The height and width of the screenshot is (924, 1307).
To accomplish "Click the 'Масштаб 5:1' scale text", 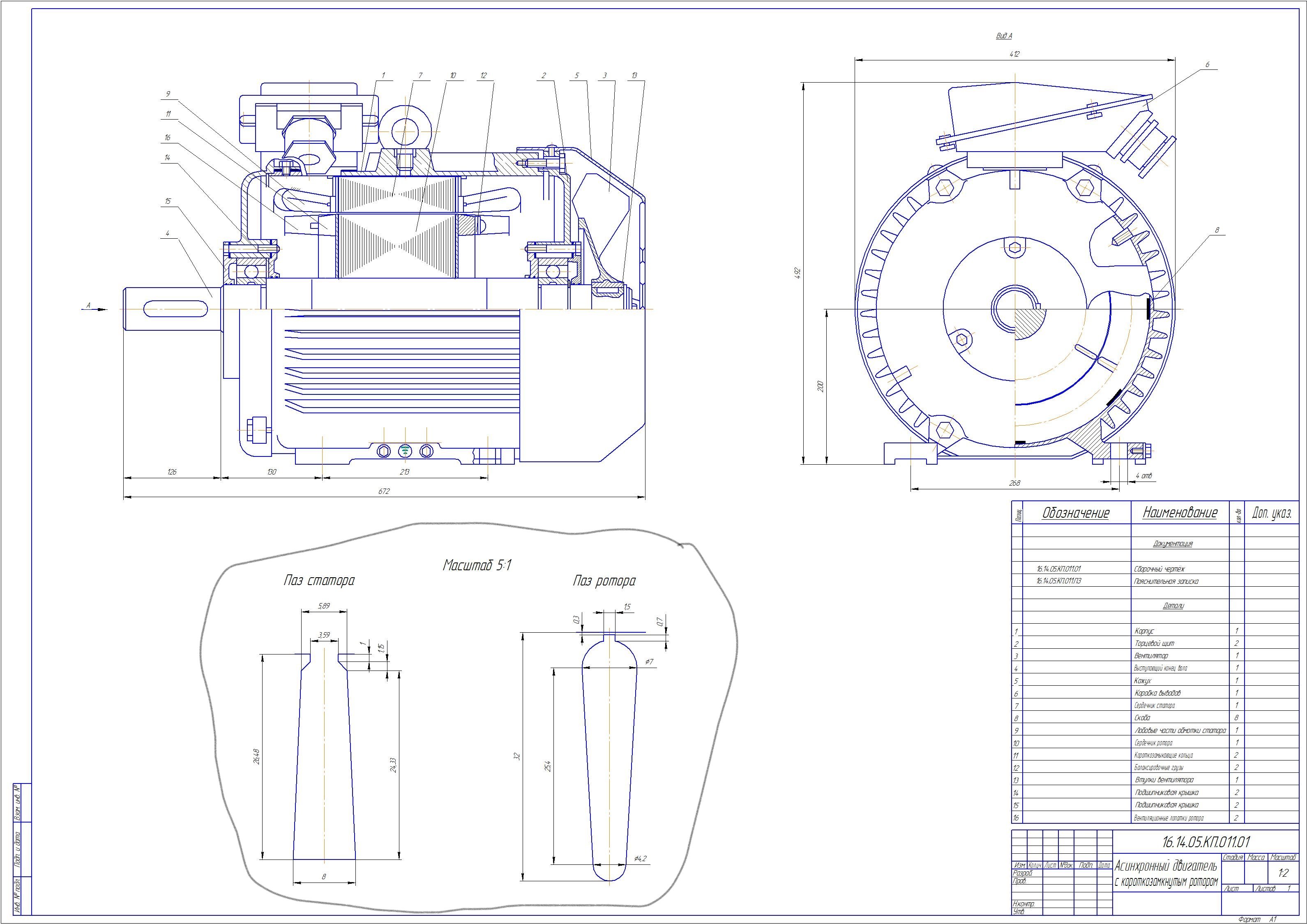I will pyautogui.click(x=477, y=565).
